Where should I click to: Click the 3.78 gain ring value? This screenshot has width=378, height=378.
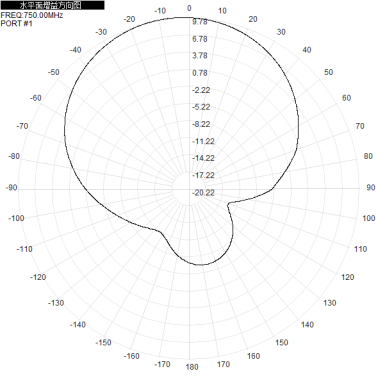200,56
